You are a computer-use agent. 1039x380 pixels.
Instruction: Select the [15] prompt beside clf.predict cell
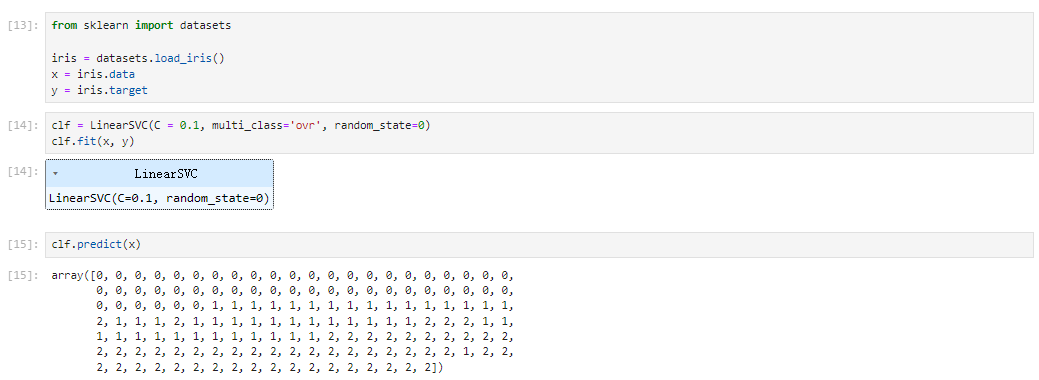(x=23, y=244)
